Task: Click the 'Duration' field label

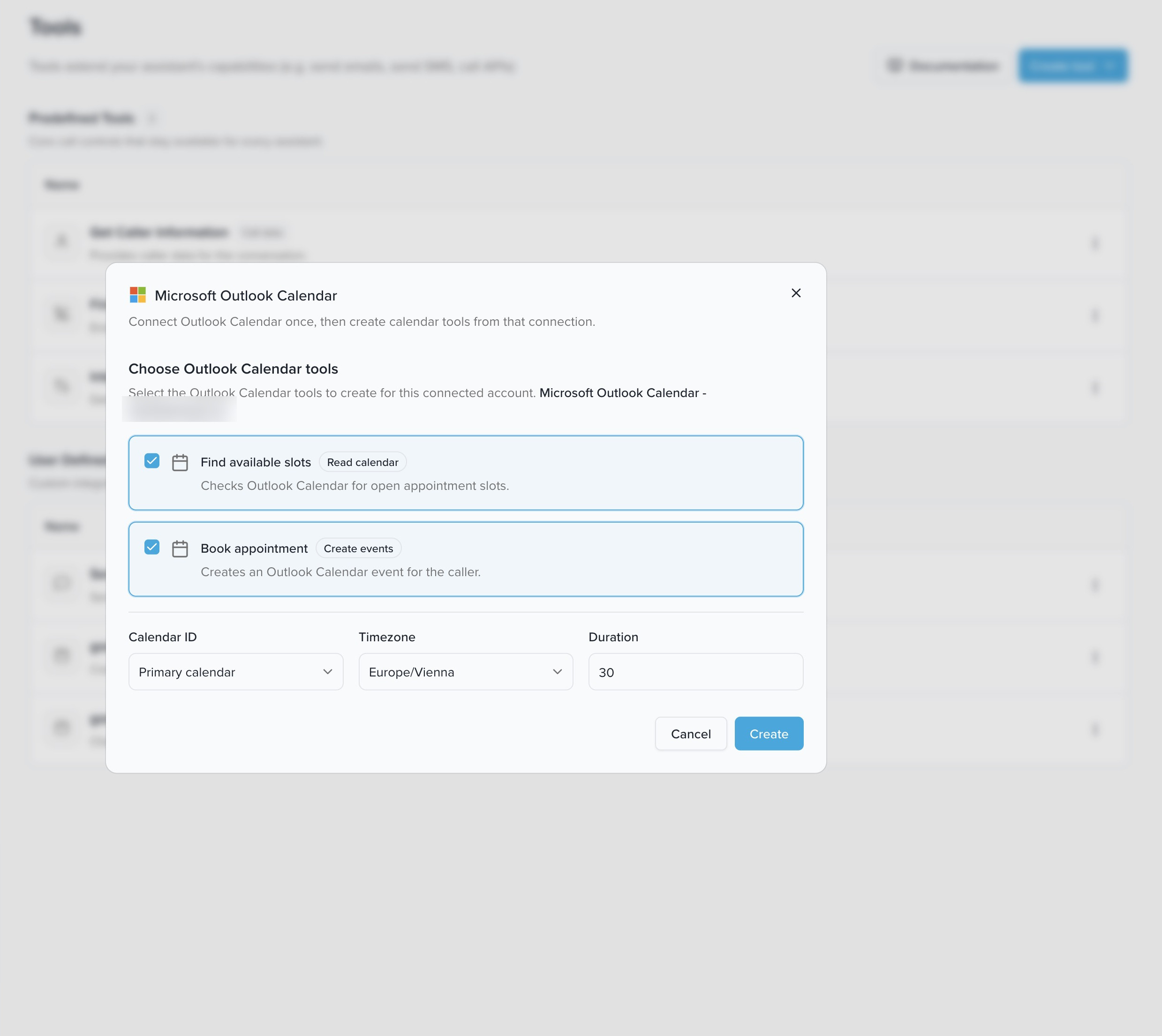Action: click(613, 637)
